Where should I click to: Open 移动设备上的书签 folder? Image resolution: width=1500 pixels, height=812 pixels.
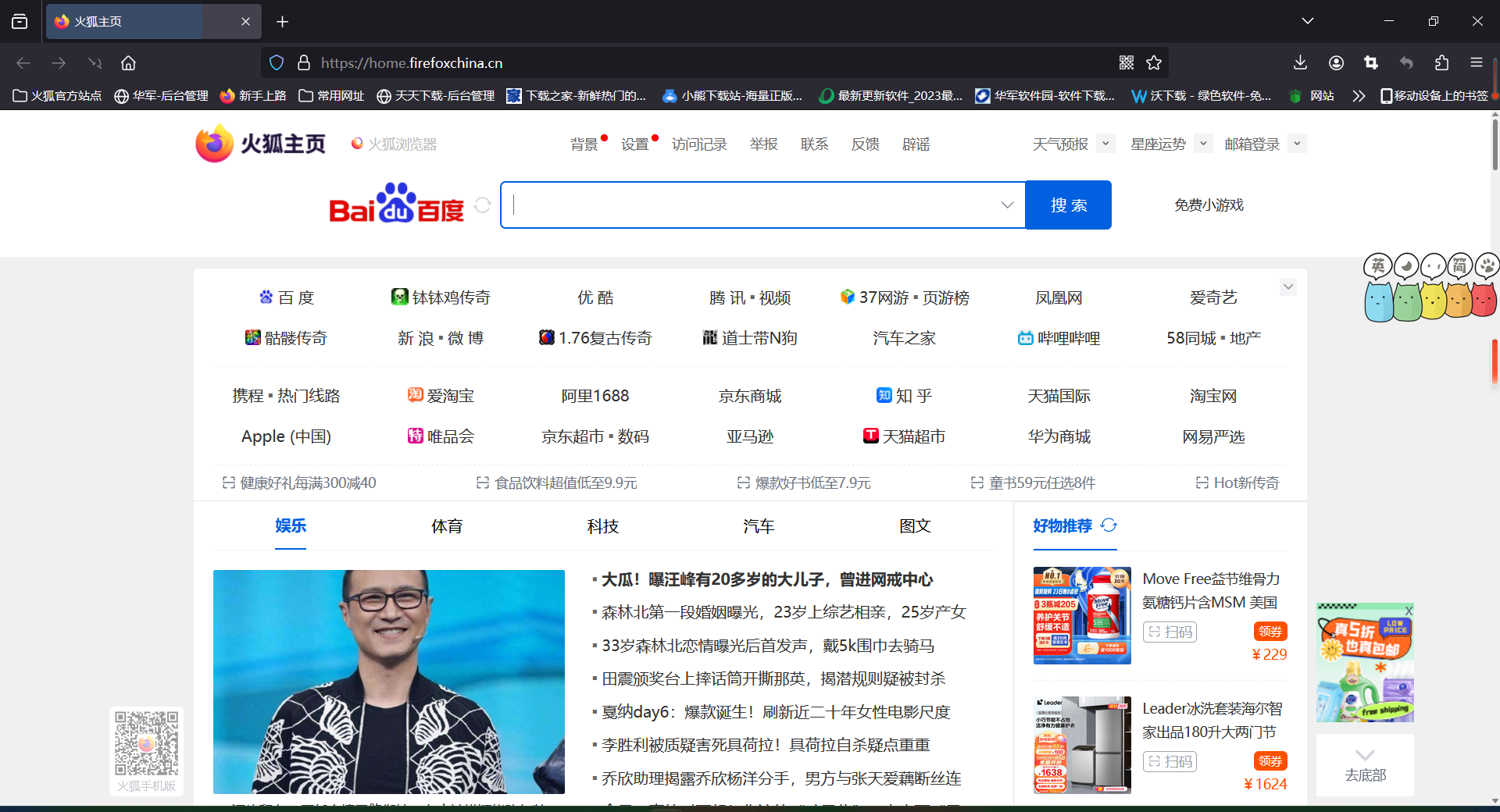[1434, 95]
